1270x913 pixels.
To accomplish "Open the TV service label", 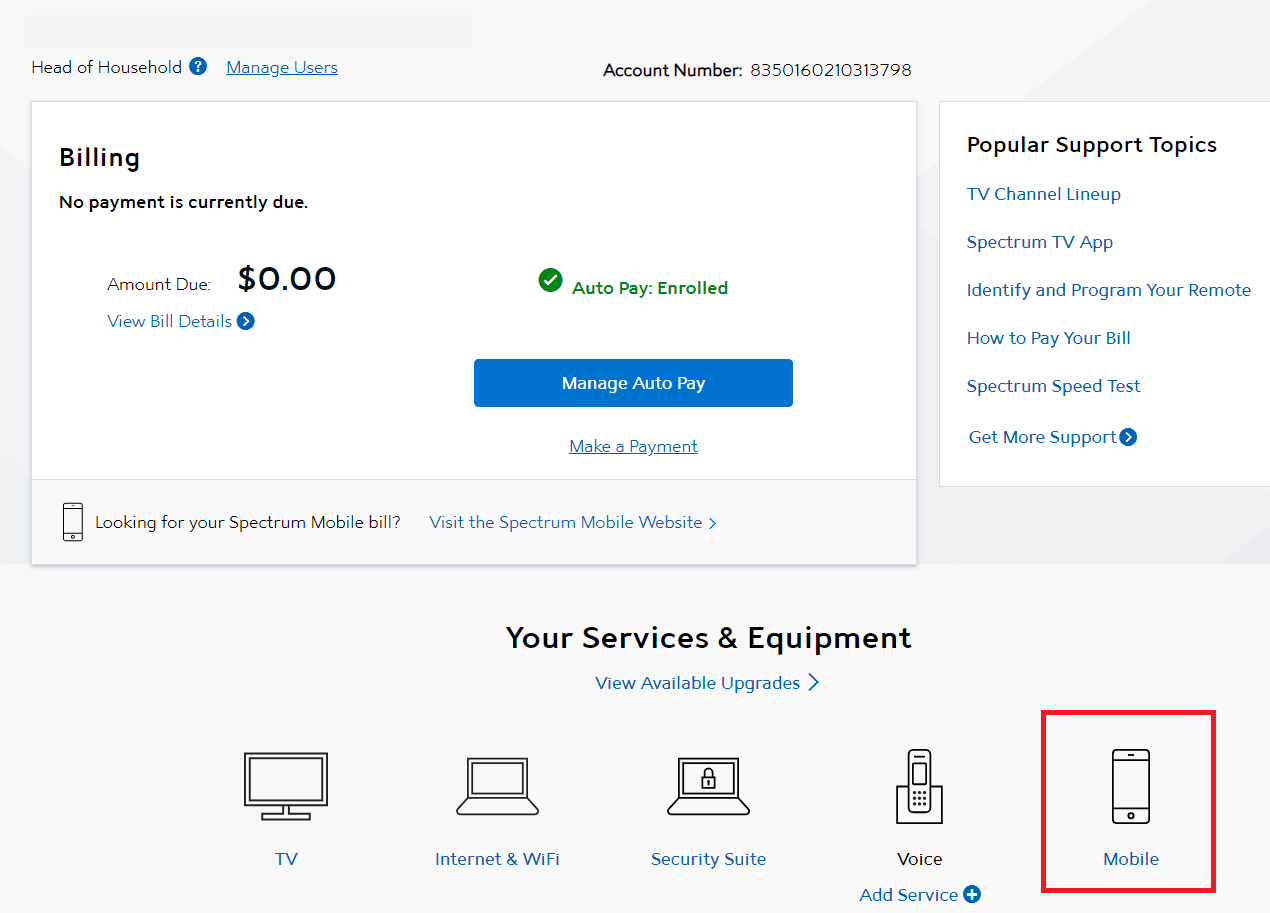I will (x=286, y=859).
